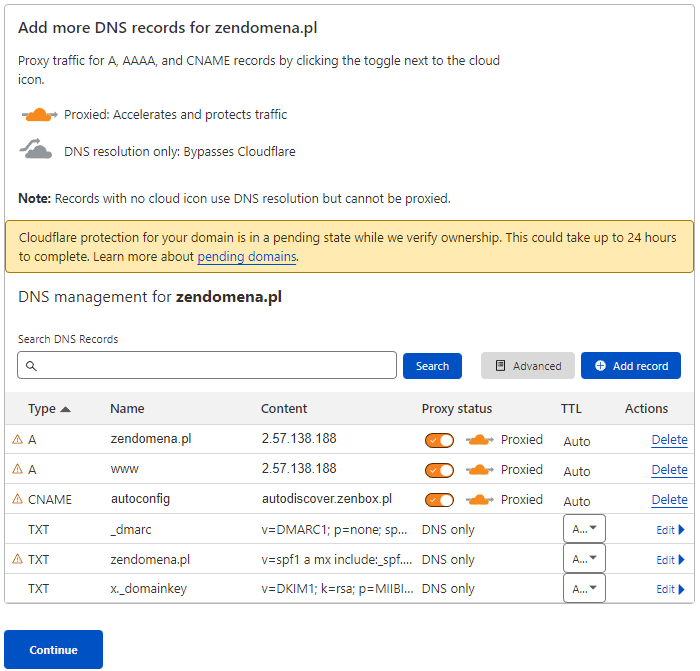Click the orange Proxied cloud icon in the legend
The height and width of the screenshot is (671, 700).
tap(39, 115)
